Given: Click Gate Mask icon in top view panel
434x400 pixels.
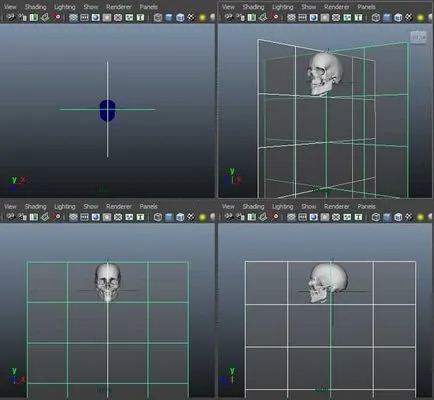Looking at the screenshot, I should (107, 17).
